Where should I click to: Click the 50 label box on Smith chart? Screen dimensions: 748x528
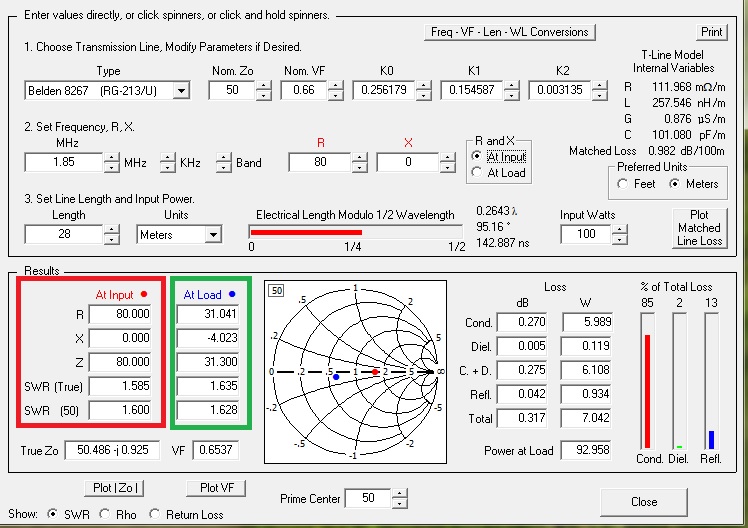click(277, 290)
